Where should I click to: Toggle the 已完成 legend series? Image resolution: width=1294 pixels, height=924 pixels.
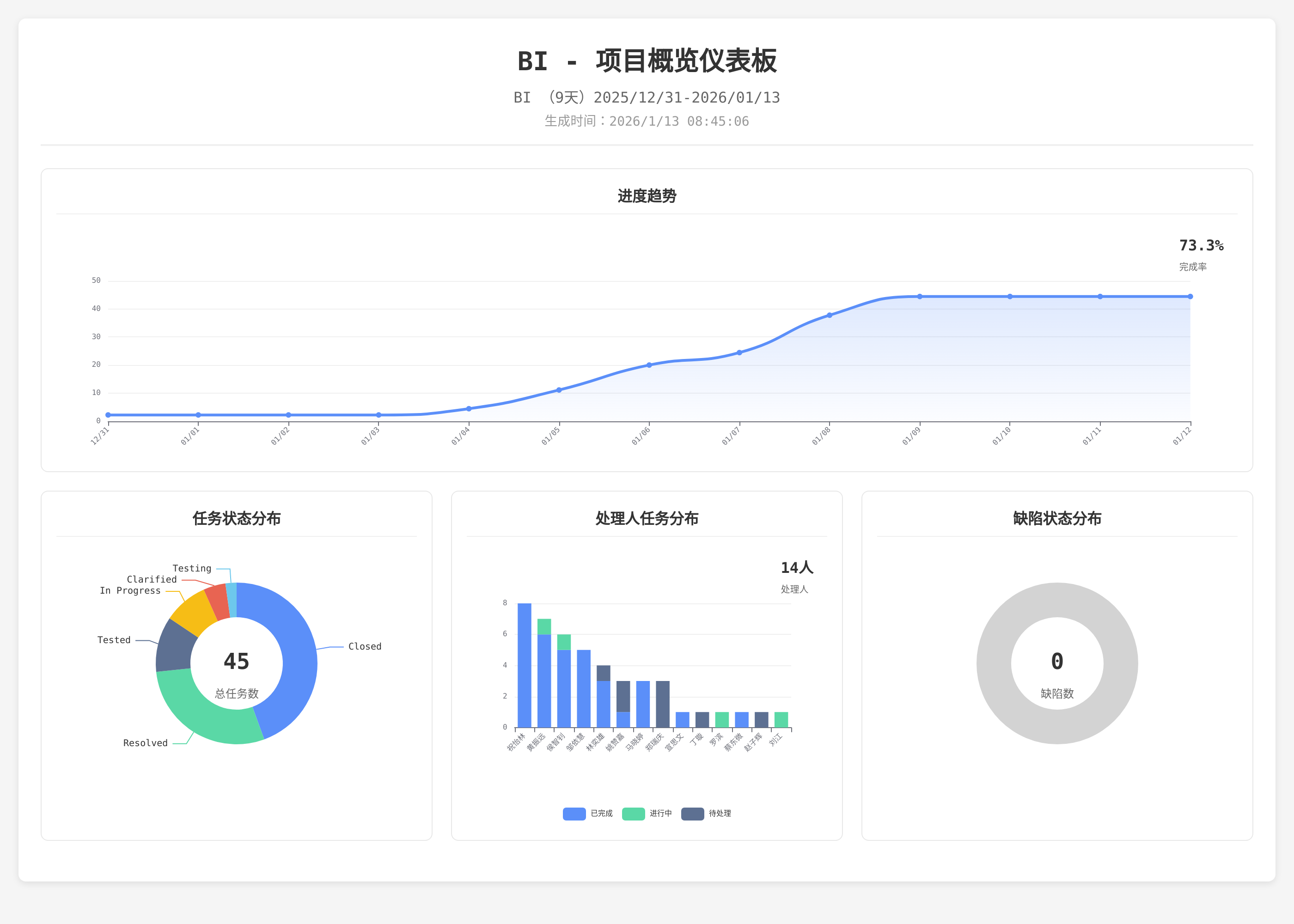(x=574, y=814)
